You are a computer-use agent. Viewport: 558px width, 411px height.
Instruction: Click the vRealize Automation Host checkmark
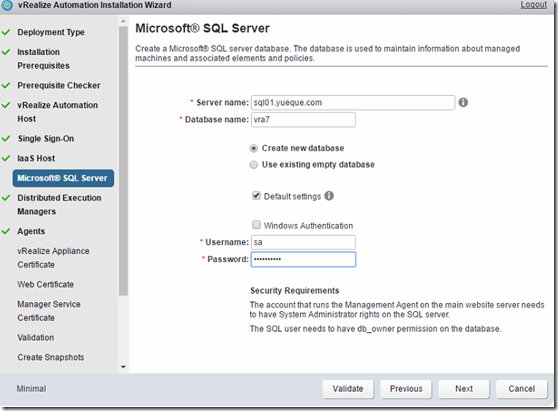point(6,105)
